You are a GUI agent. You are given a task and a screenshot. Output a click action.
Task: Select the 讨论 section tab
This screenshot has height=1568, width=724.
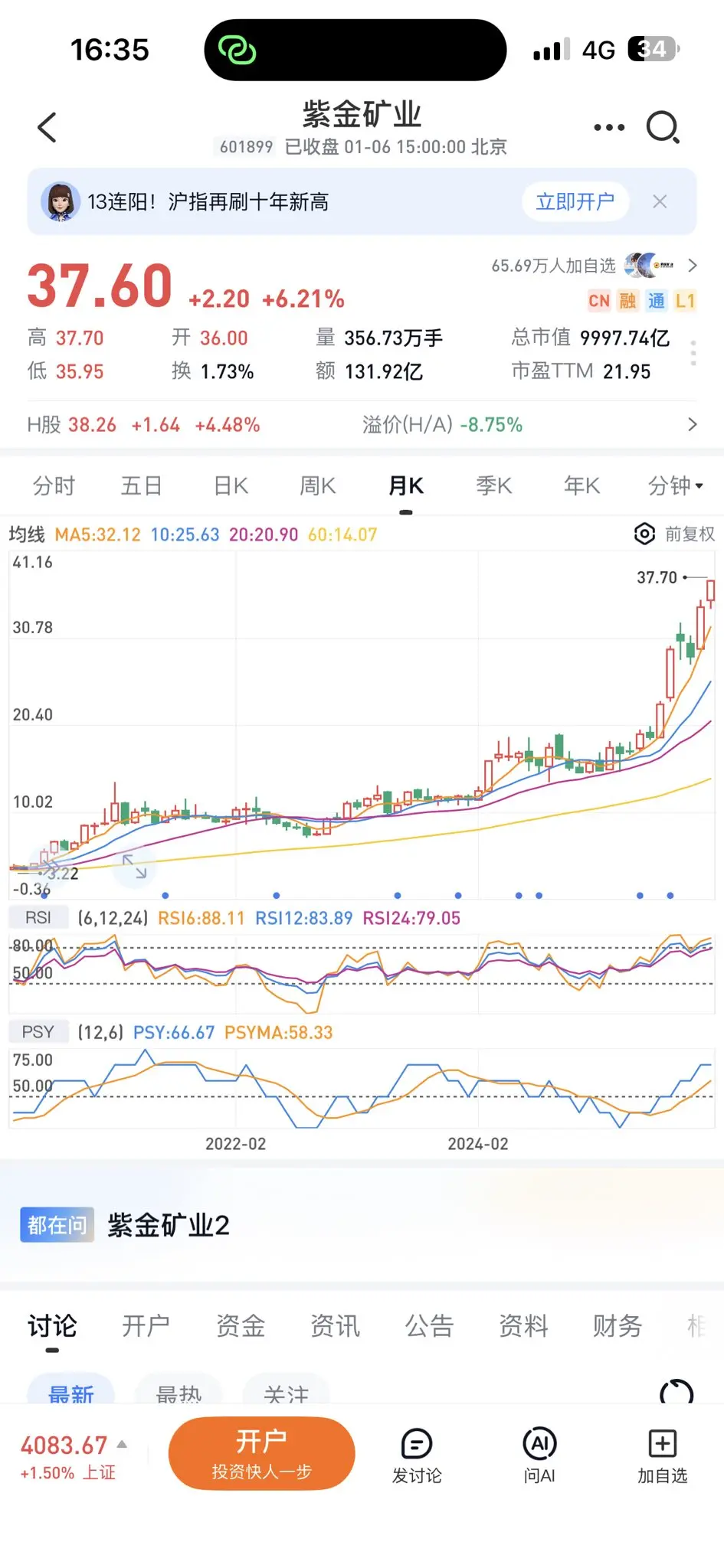click(x=52, y=1325)
